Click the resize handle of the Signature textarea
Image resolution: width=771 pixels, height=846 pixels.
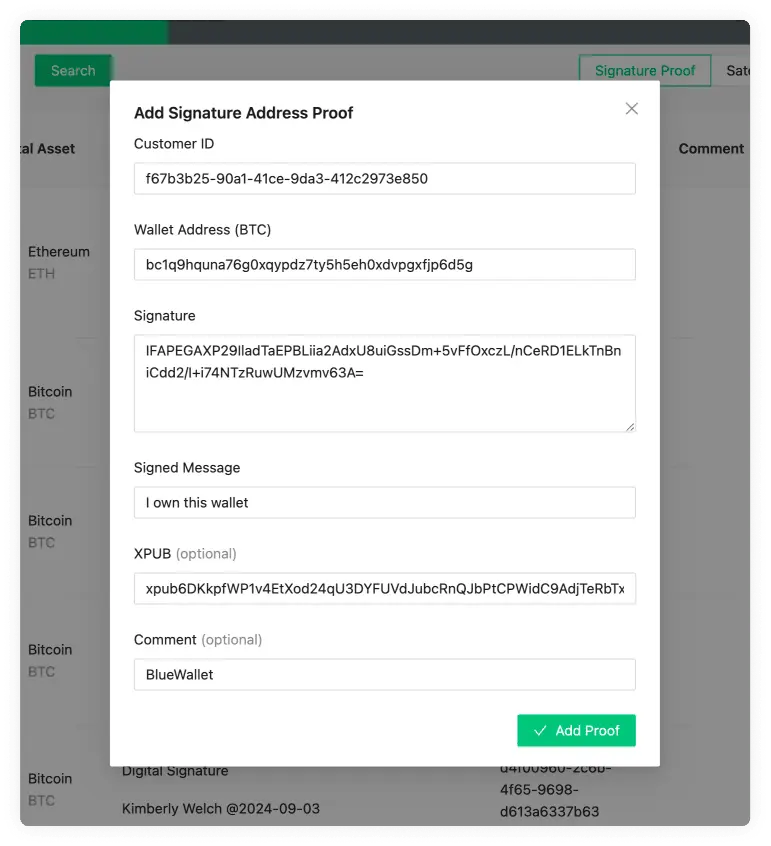[630, 427]
